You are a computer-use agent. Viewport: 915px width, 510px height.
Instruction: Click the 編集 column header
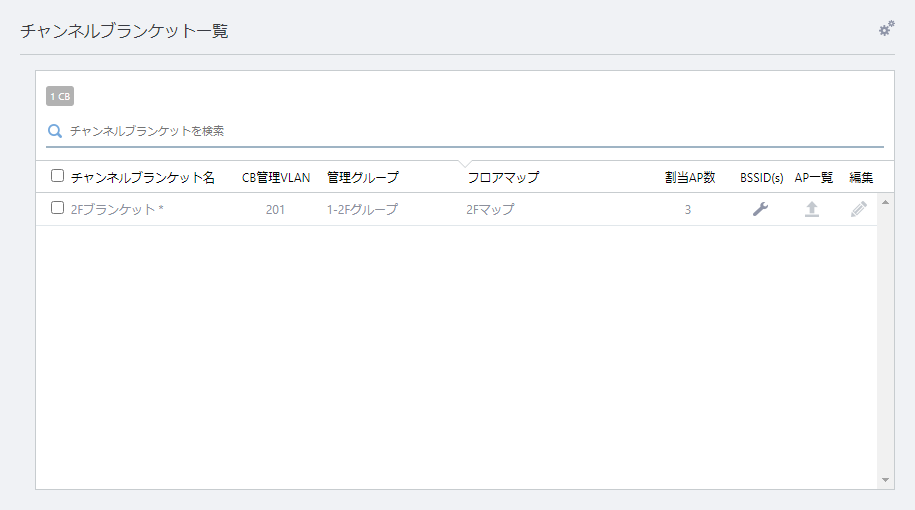click(x=861, y=177)
